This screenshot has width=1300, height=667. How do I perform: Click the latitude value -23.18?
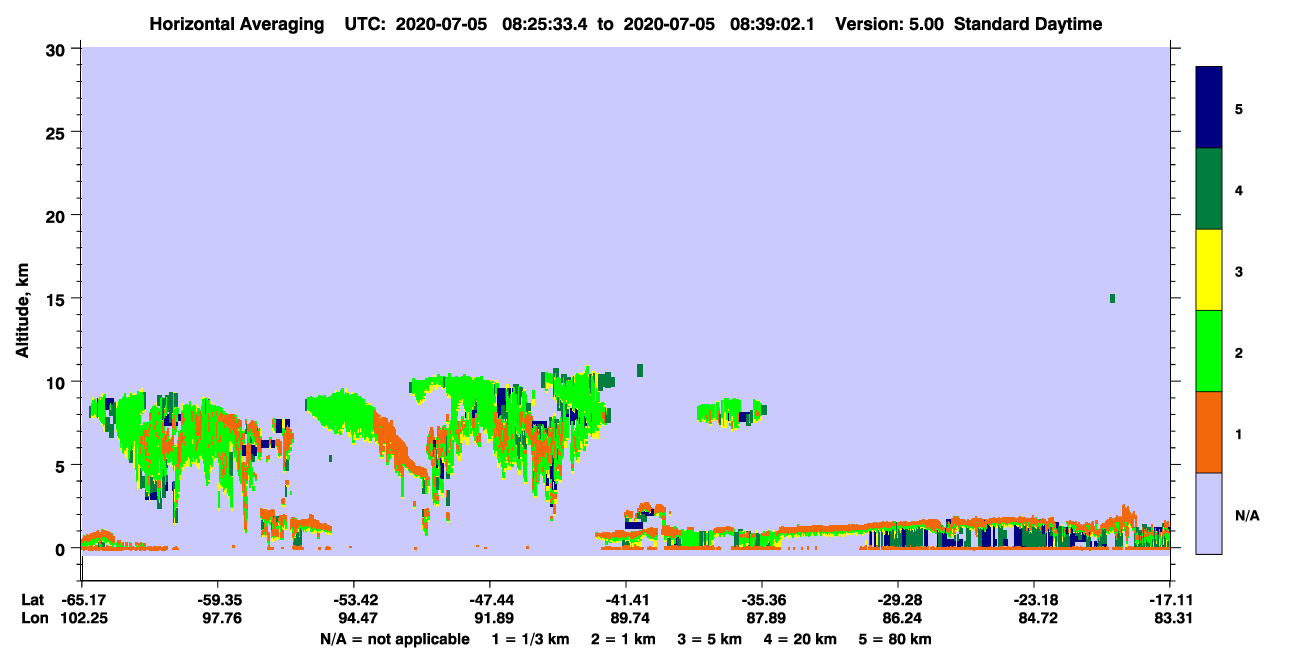coord(1033,600)
